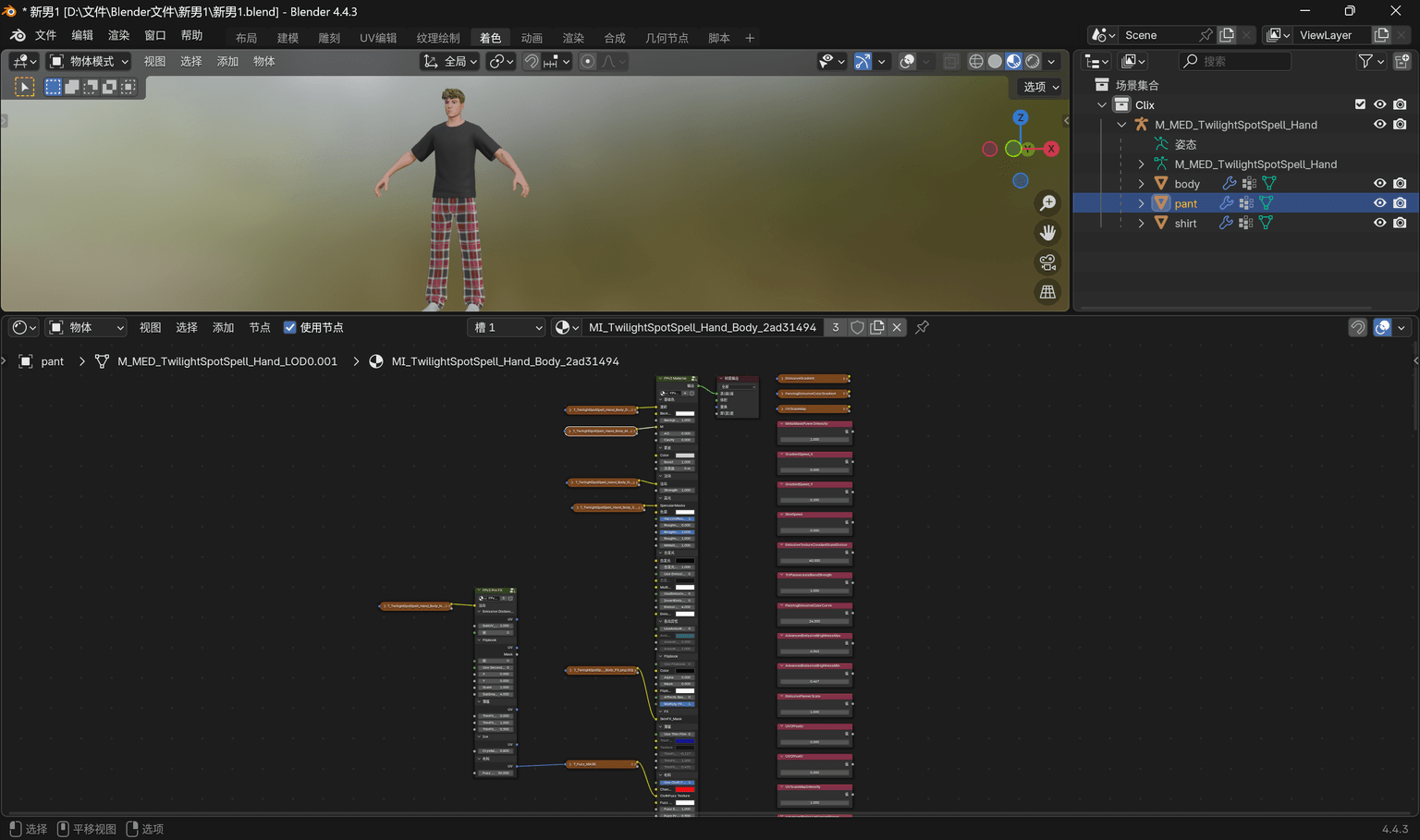Click pant in the node breadcrumb

point(52,361)
